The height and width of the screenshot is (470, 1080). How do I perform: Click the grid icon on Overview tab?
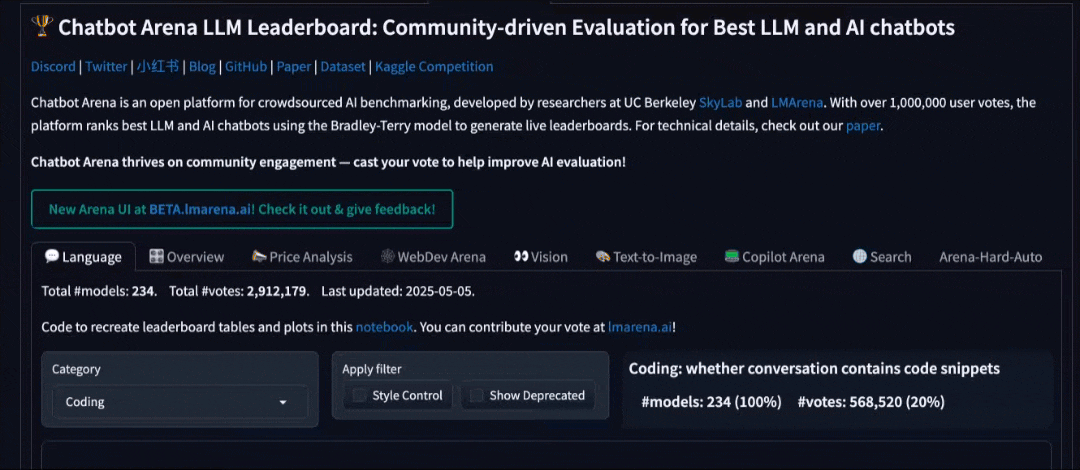pyautogui.click(x=156, y=256)
